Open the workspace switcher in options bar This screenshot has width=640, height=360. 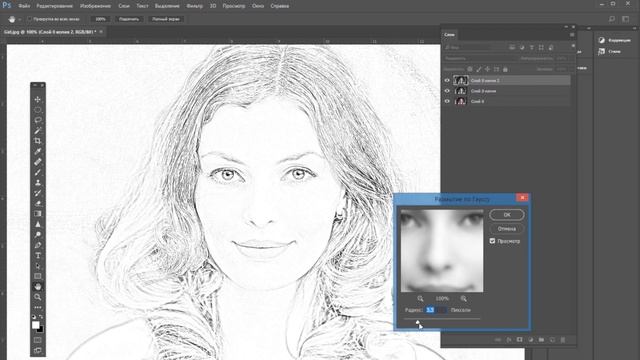pyautogui.click(x=626, y=19)
